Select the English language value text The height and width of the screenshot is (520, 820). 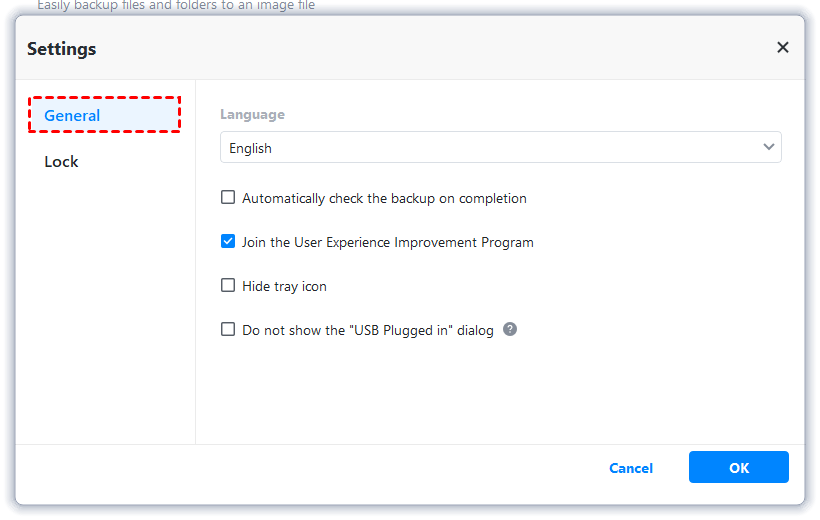coord(251,148)
